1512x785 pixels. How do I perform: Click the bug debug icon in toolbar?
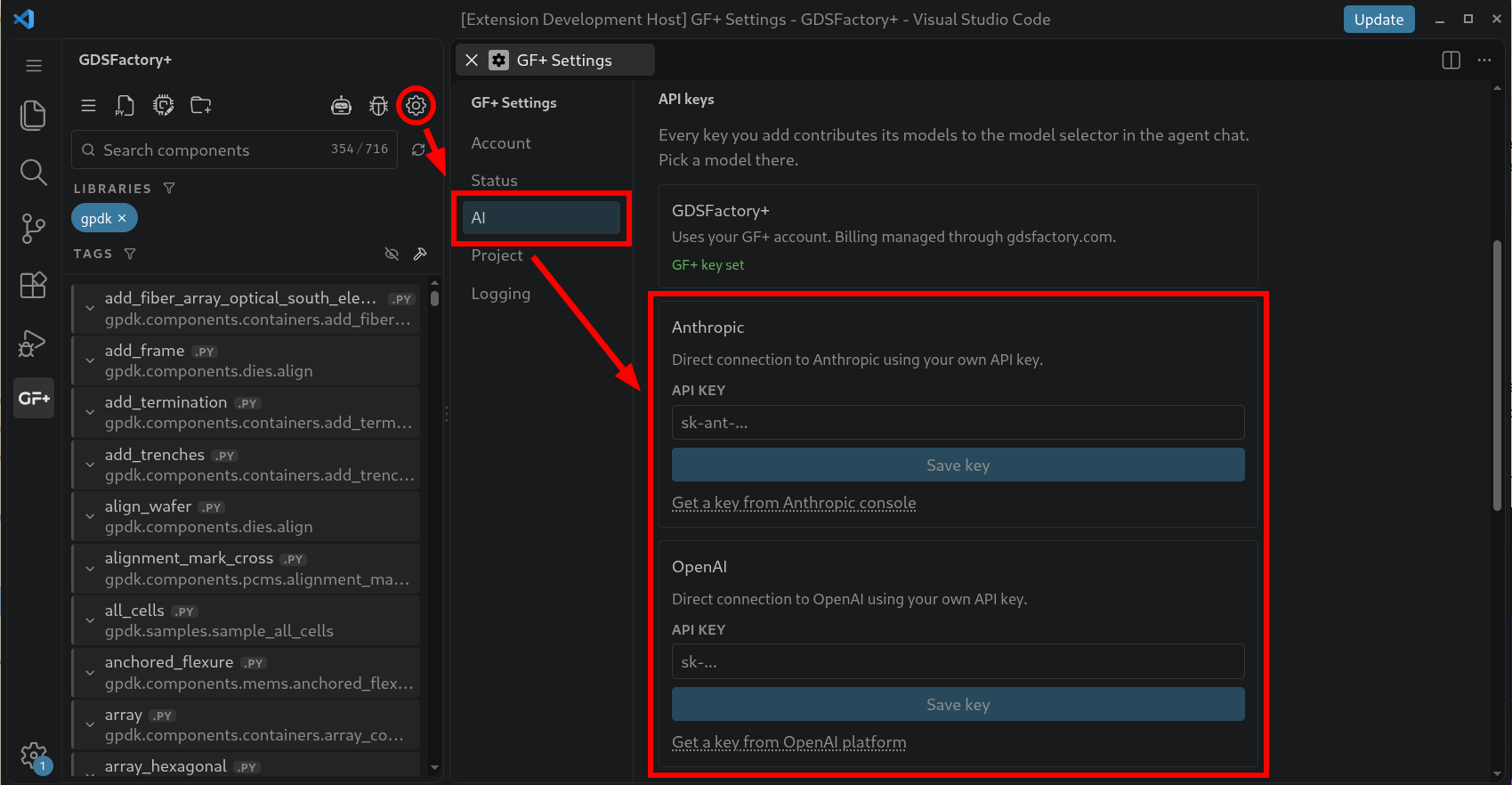coord(379,106)
